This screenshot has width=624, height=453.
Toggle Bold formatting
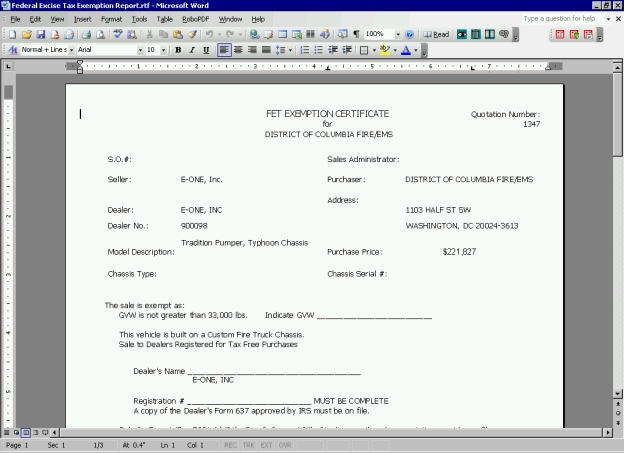(178, 50)
